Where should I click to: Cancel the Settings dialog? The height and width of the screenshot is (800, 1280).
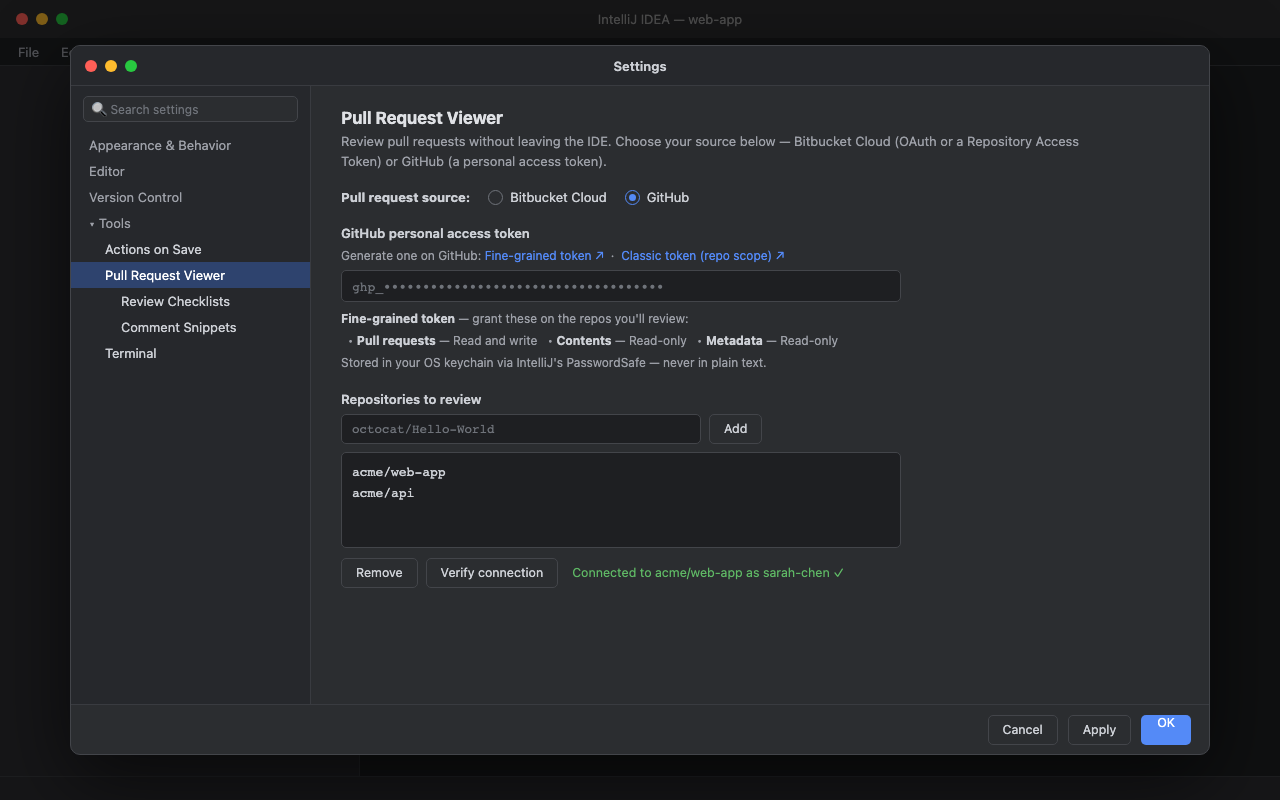coord(1022,730)
